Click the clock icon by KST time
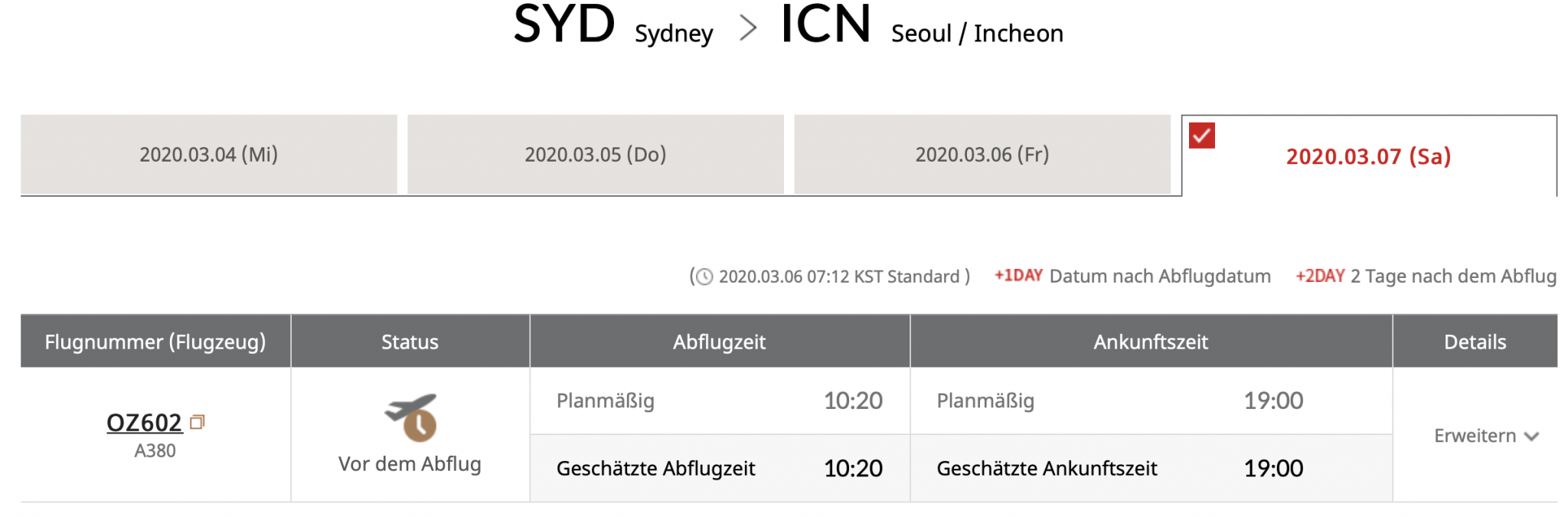 [x=704, y=276]
